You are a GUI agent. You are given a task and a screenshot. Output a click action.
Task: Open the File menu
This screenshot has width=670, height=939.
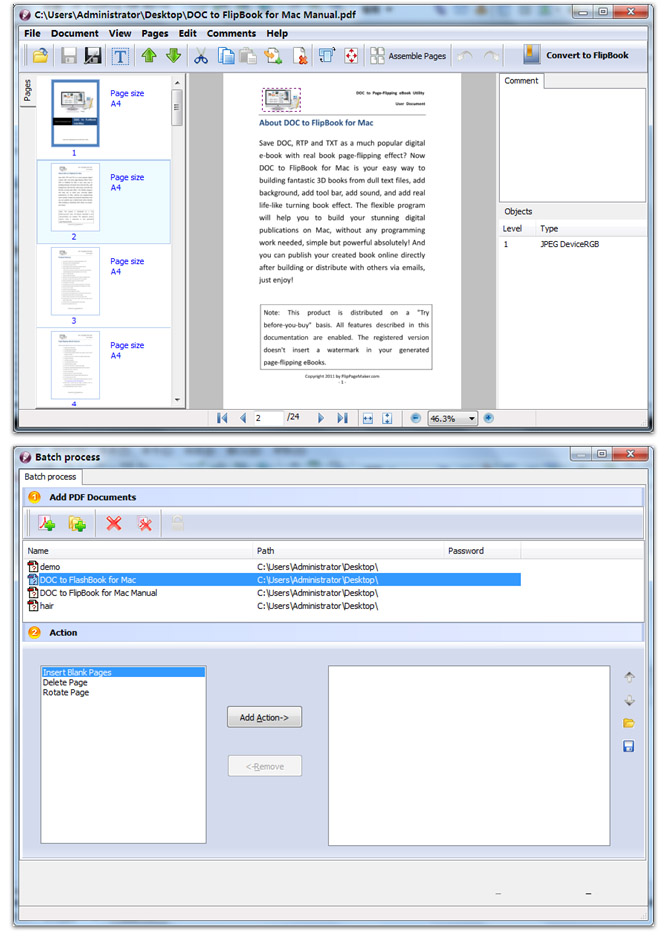(32, 34)
